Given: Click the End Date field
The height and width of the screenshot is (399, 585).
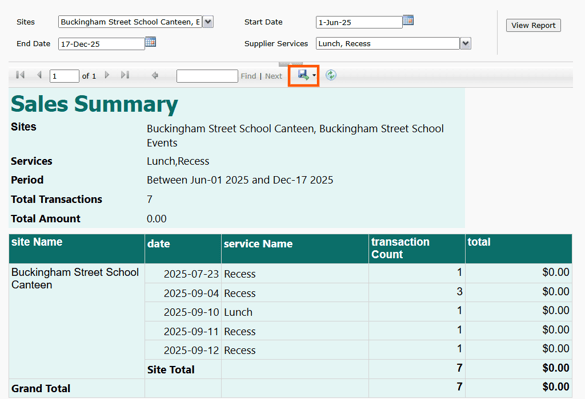Looking at the screenshot, I should point(101,44).
